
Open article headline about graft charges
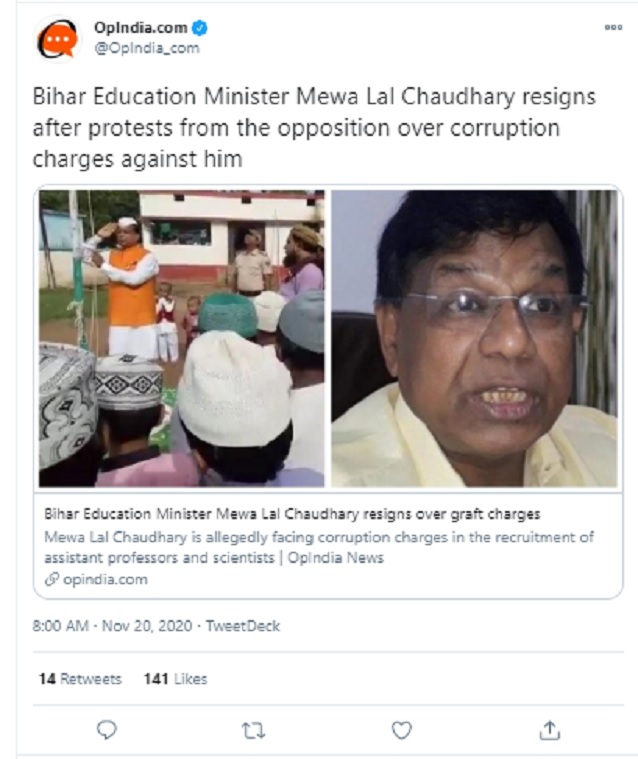292,514
